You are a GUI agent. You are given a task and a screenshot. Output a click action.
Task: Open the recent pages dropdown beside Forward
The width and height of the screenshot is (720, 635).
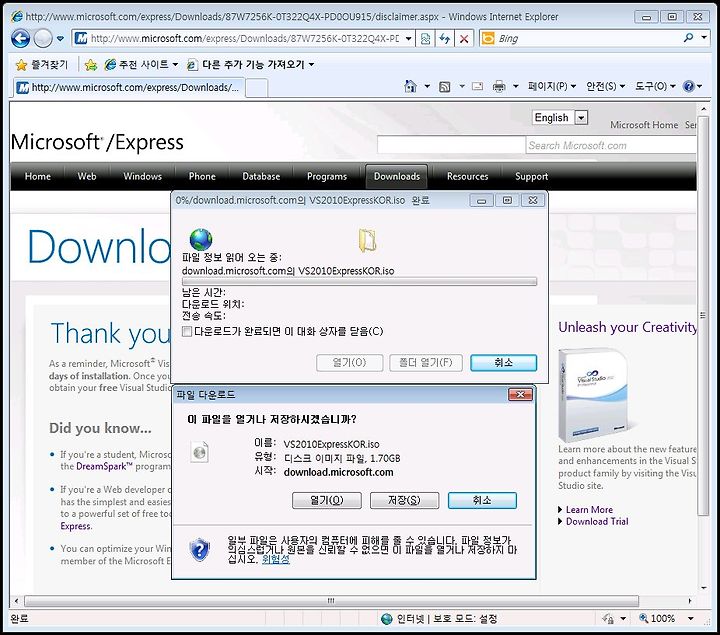[x=60, y=39]
